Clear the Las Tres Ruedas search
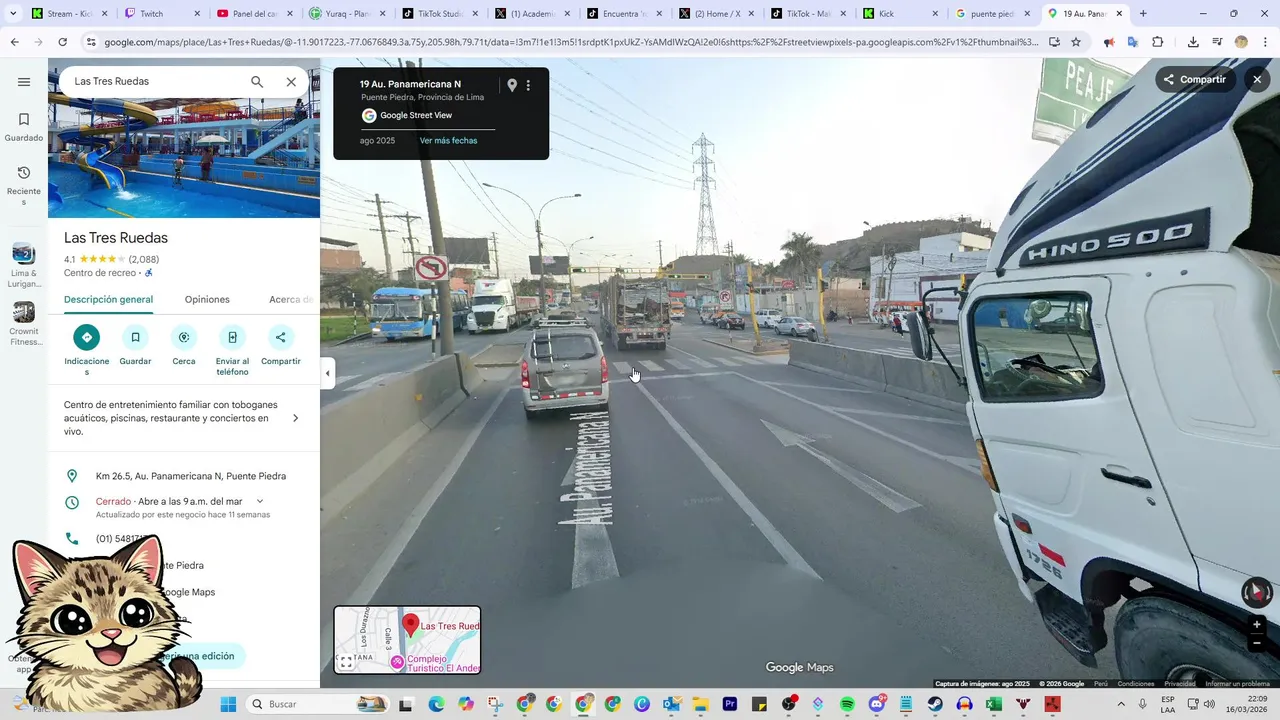 pos(291,82)
